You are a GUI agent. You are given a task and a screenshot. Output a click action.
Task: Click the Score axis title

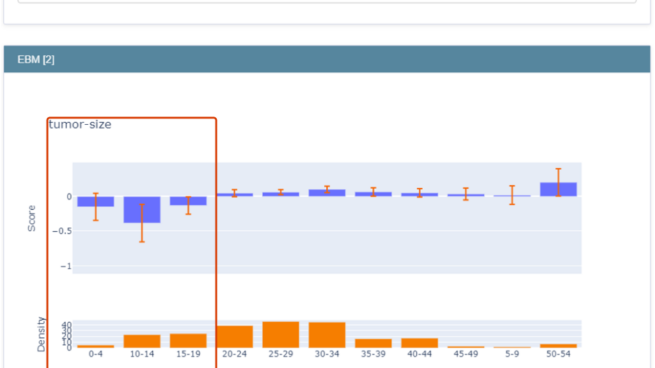pos(32,218)
